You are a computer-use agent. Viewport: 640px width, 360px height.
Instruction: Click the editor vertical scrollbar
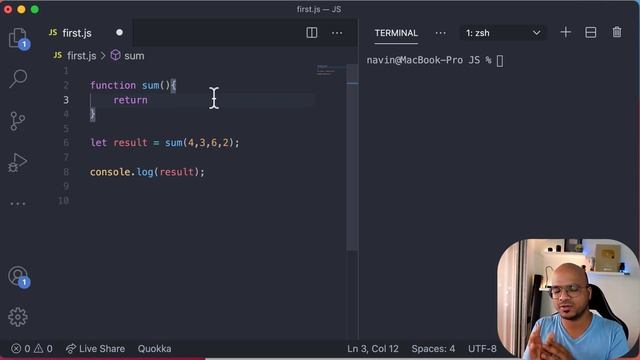pyautogui.click(x=352, y=157)
